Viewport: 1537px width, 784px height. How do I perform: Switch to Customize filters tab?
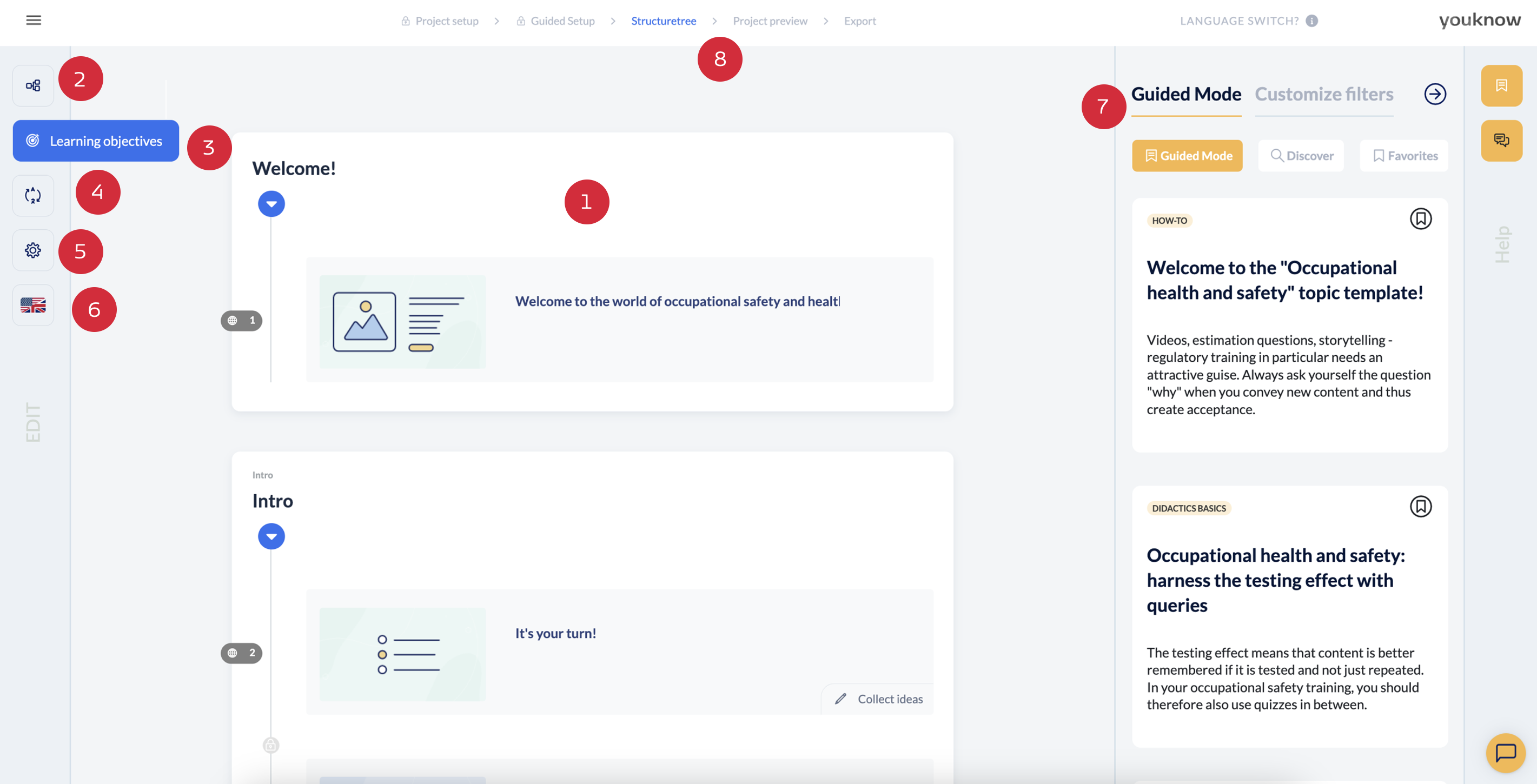click(x=1324, y=94)
